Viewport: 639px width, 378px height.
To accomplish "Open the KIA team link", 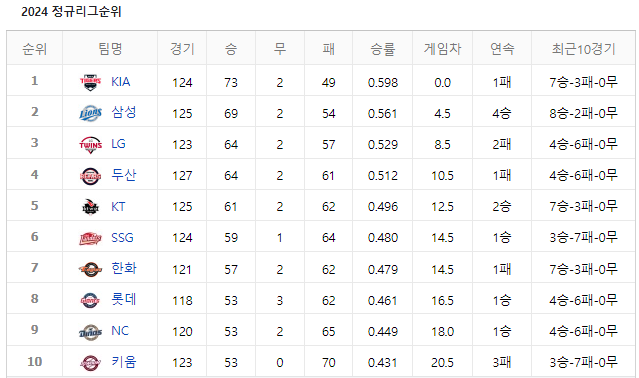I will point(121,82).
